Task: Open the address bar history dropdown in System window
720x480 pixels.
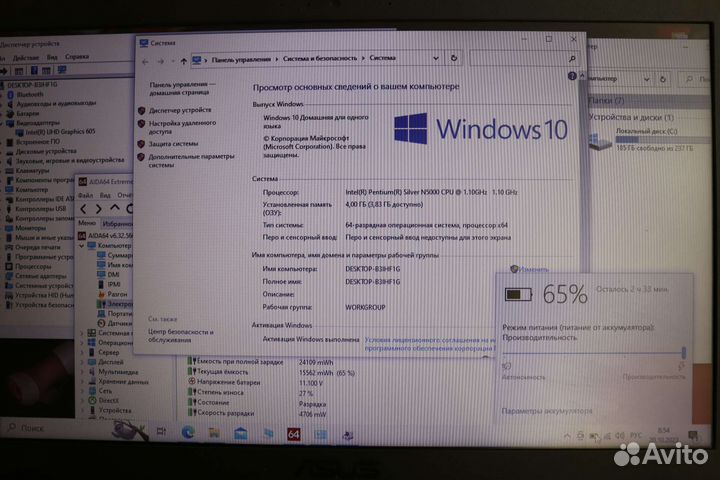Action: coord(435,58)
